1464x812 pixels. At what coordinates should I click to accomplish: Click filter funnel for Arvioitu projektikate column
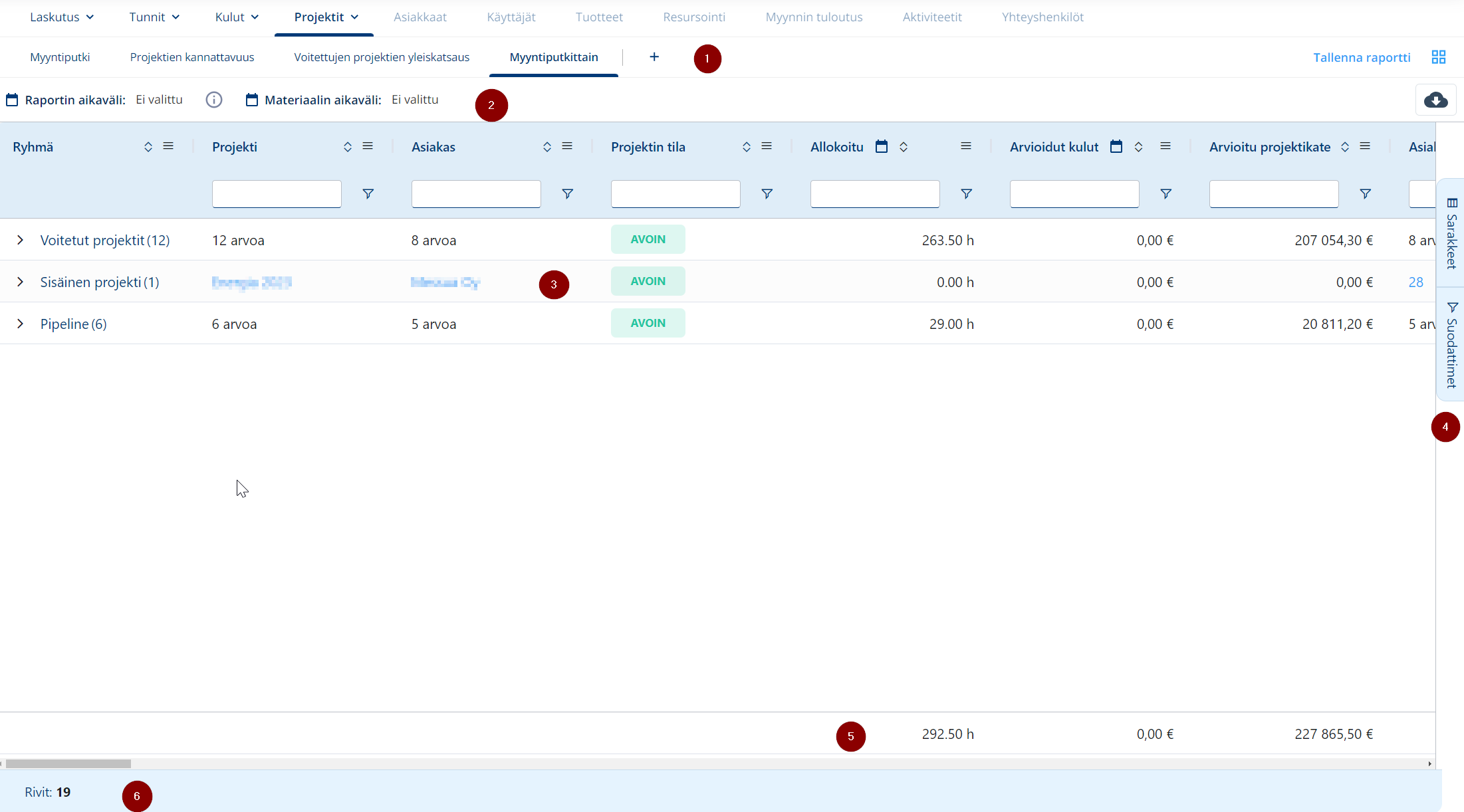(1365, 194)
